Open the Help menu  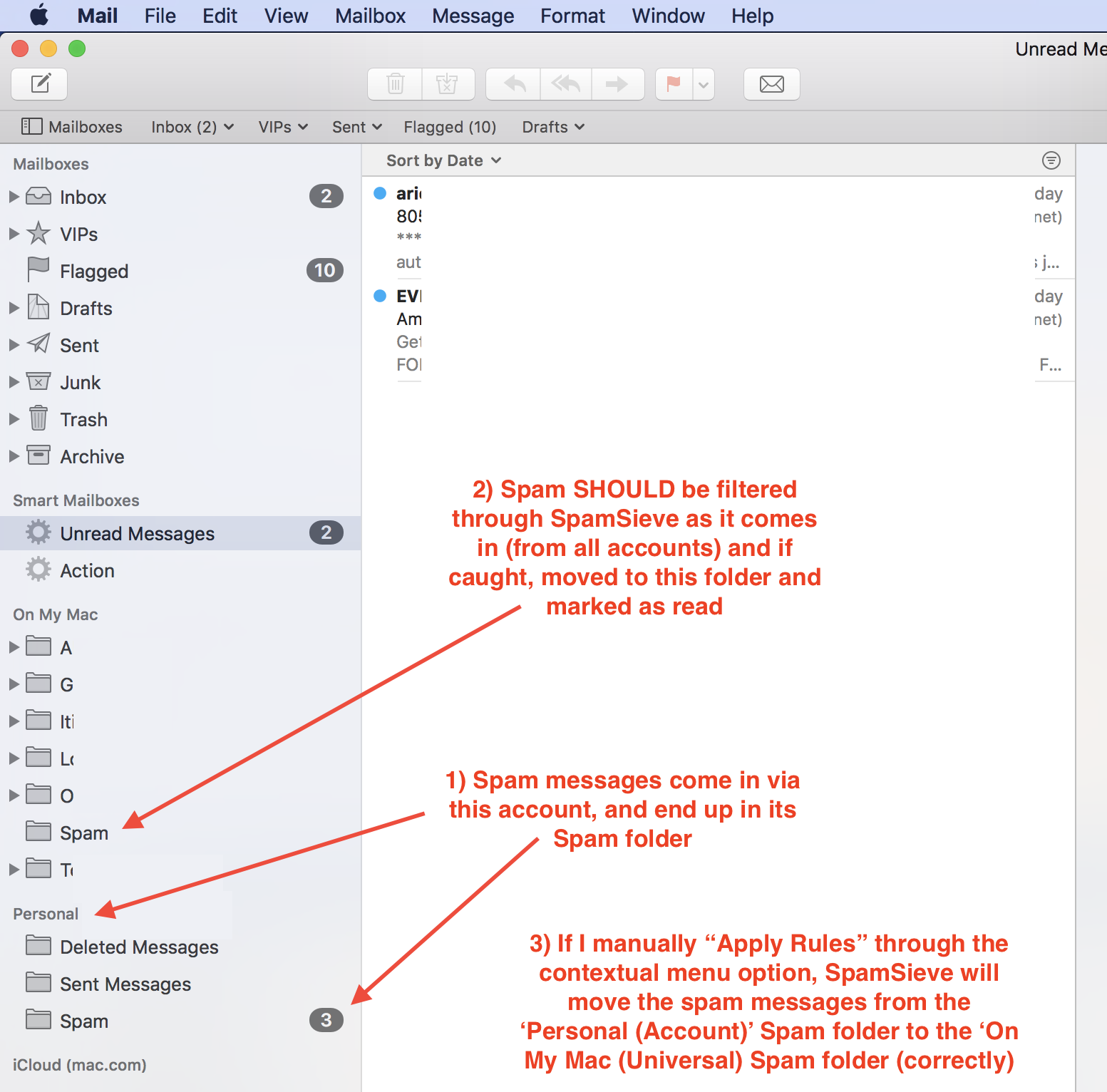click(753, 16)
